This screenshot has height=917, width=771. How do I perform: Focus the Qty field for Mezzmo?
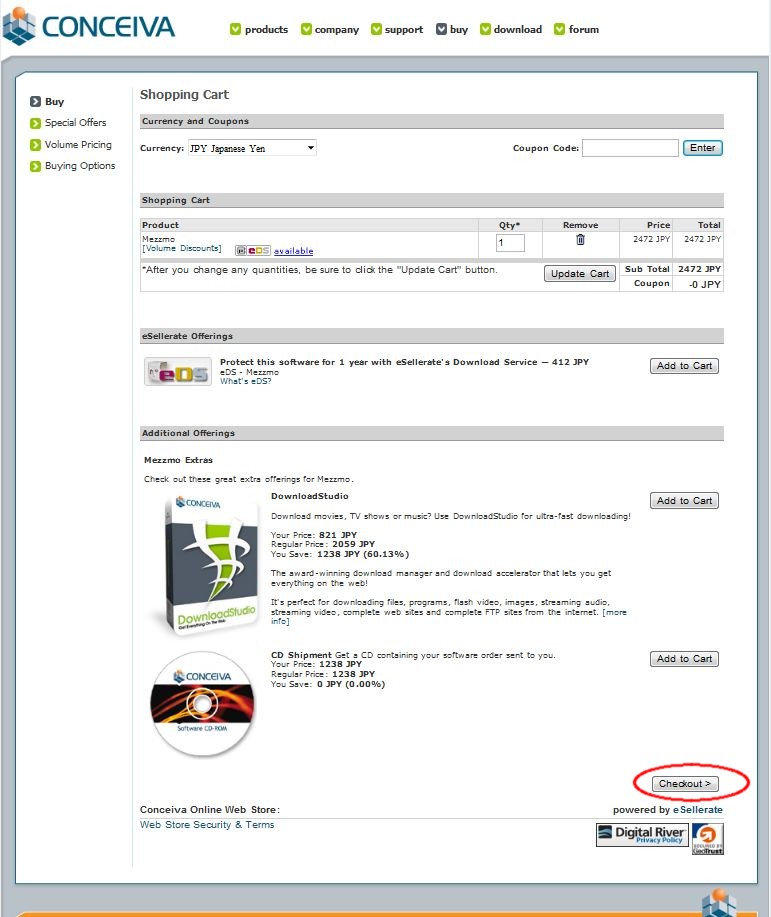coord(510,243)
